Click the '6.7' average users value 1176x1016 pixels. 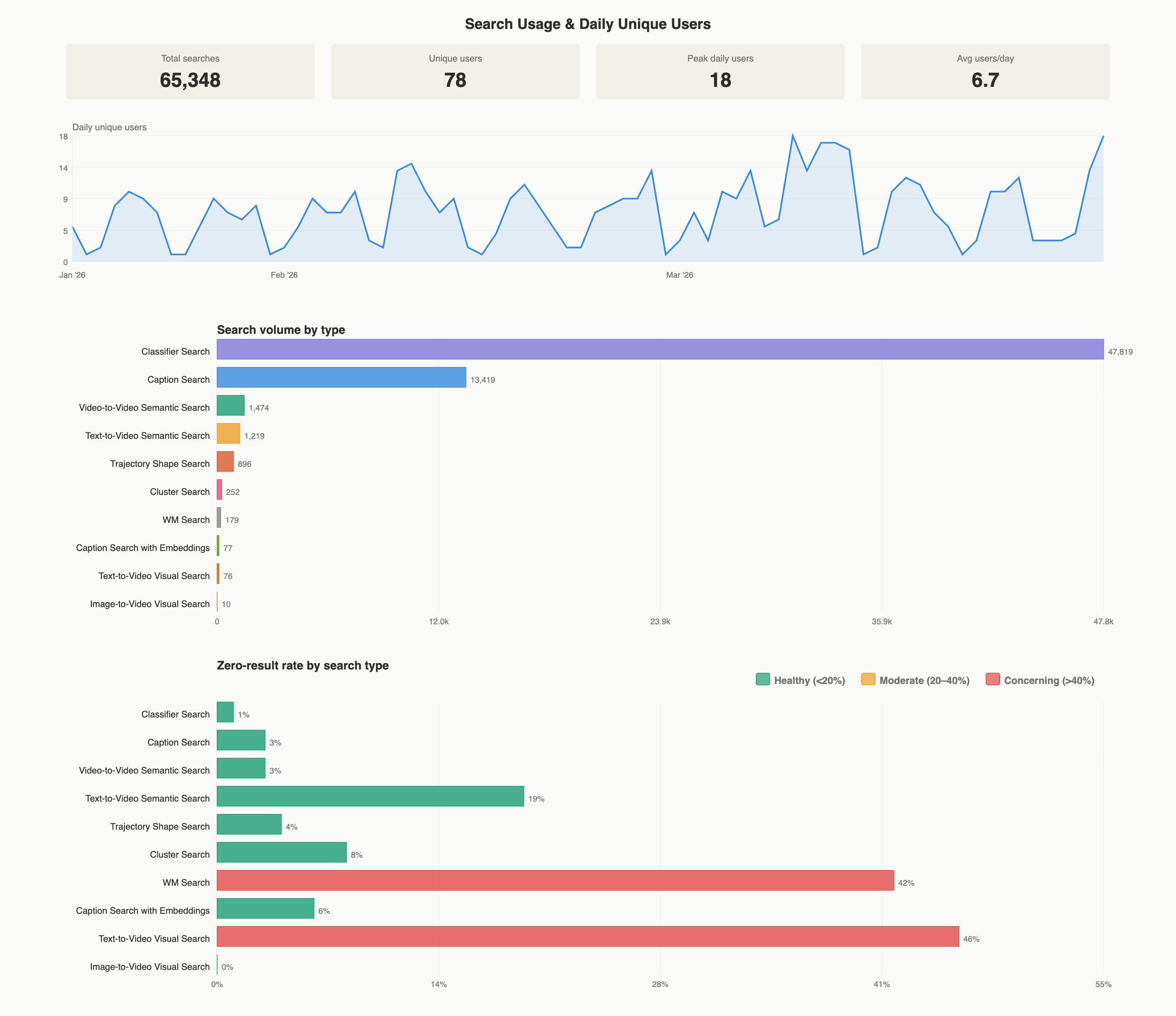pyautogui.click(x=985, y=80)
